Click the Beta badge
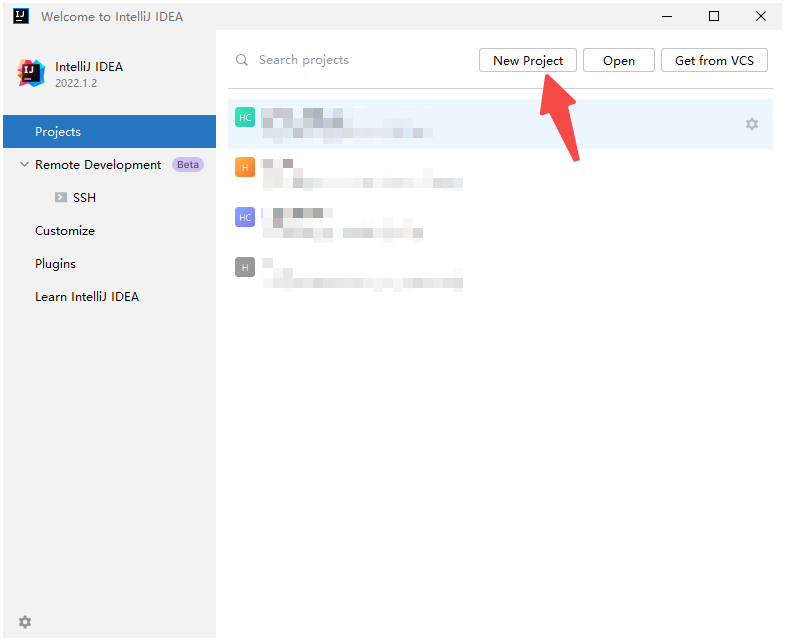 (x=188, y=165)
